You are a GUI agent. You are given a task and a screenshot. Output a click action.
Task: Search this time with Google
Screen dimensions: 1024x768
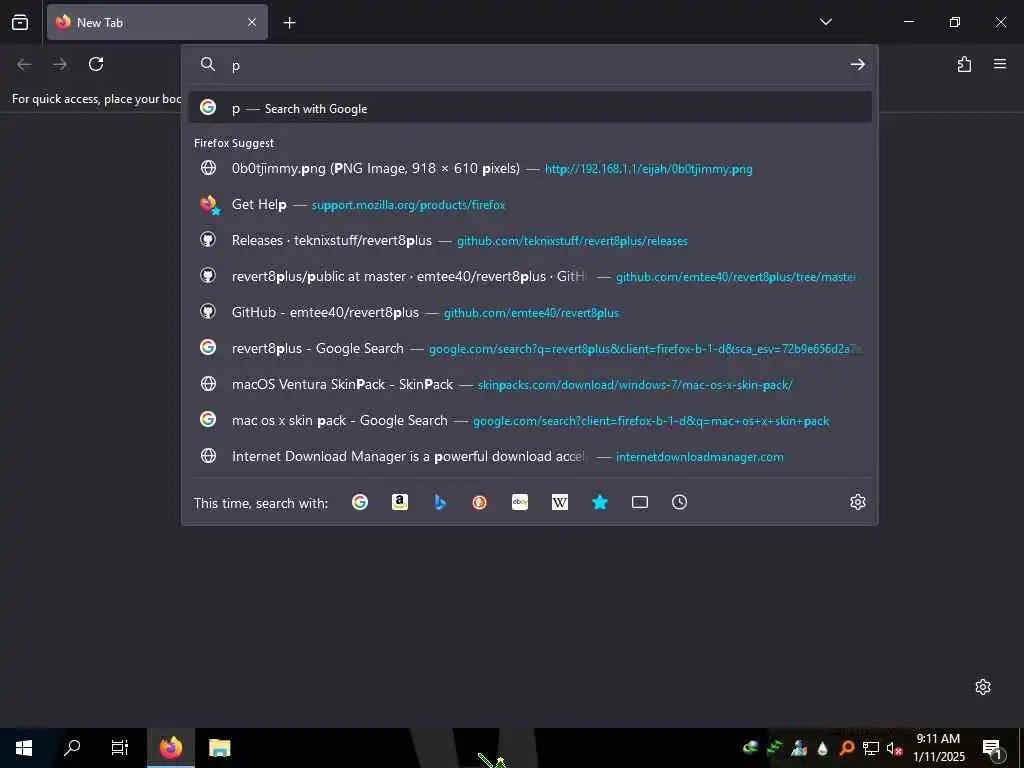(360, 502)
